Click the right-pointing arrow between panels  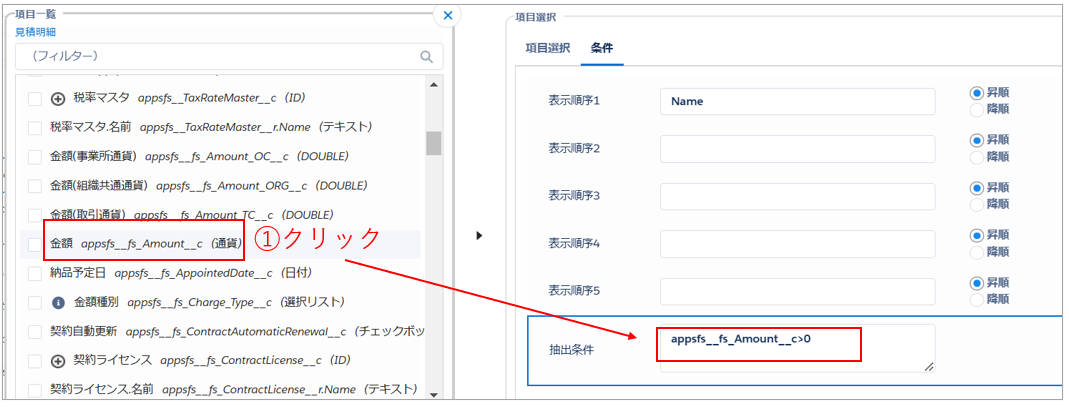pos(478,236)
